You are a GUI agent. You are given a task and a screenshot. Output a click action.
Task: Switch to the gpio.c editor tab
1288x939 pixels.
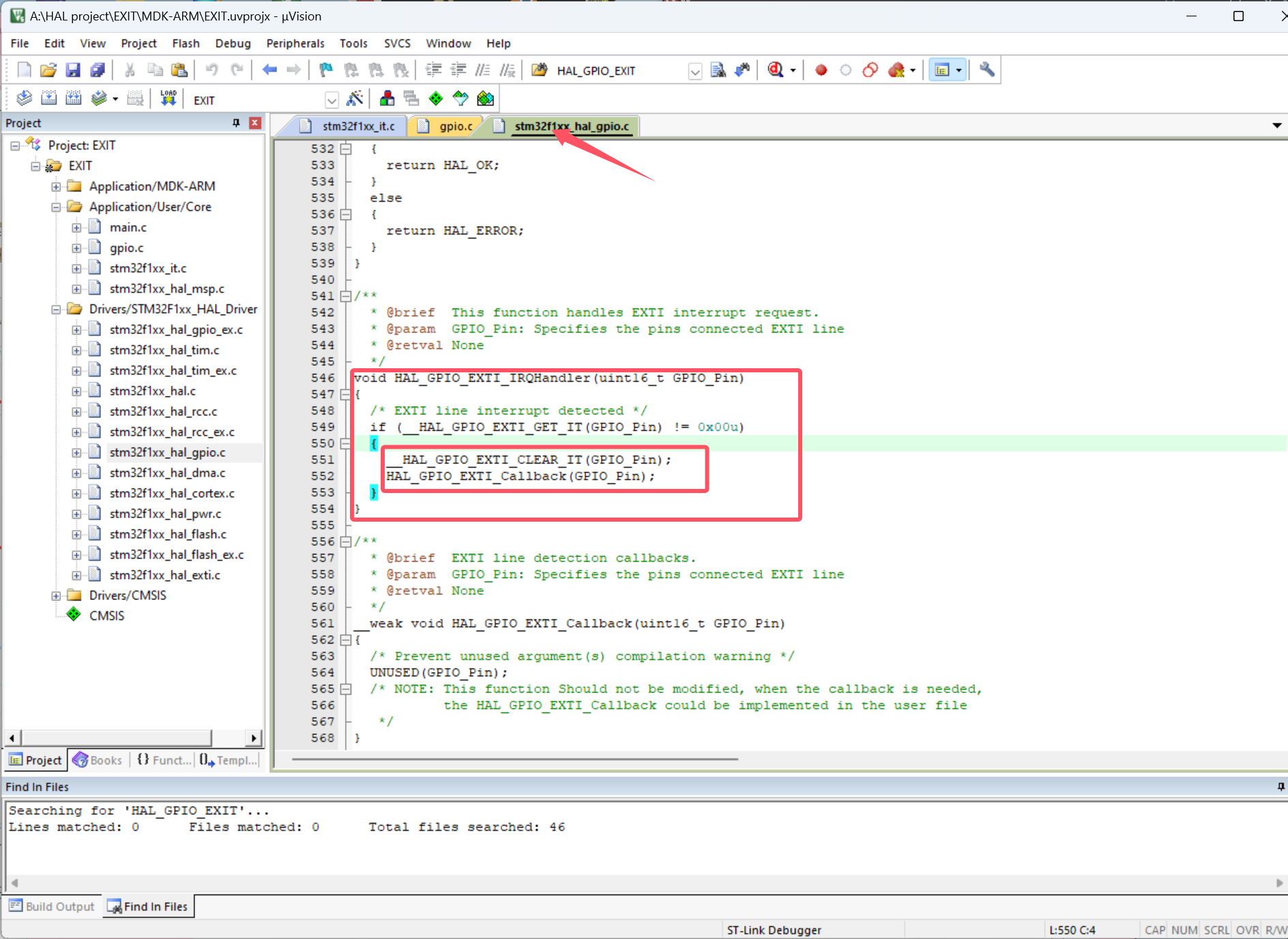click(455, 125)
